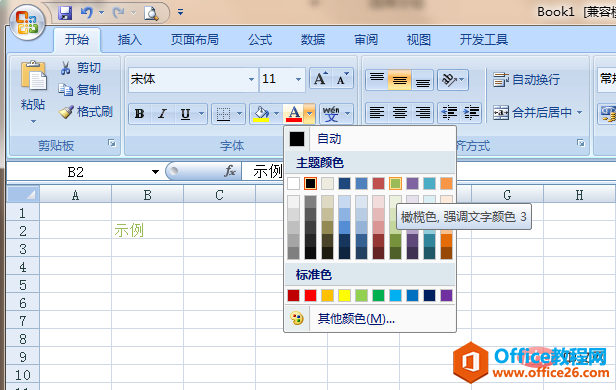Expand the fill color dropdown arrow
616x390 pixels.
[x=276, y=114]
